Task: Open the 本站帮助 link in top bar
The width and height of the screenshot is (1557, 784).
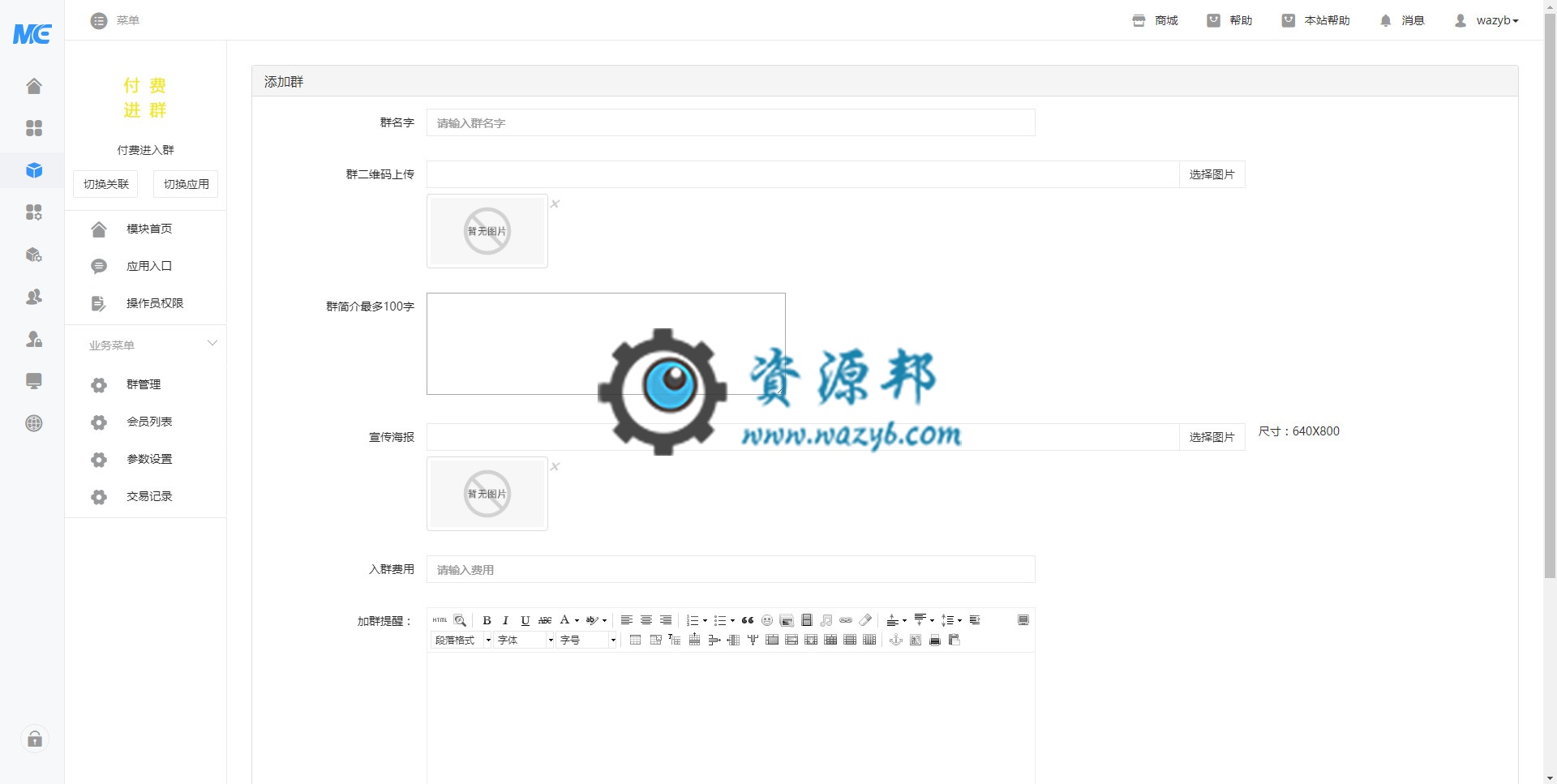Action: pos(1315,20)
